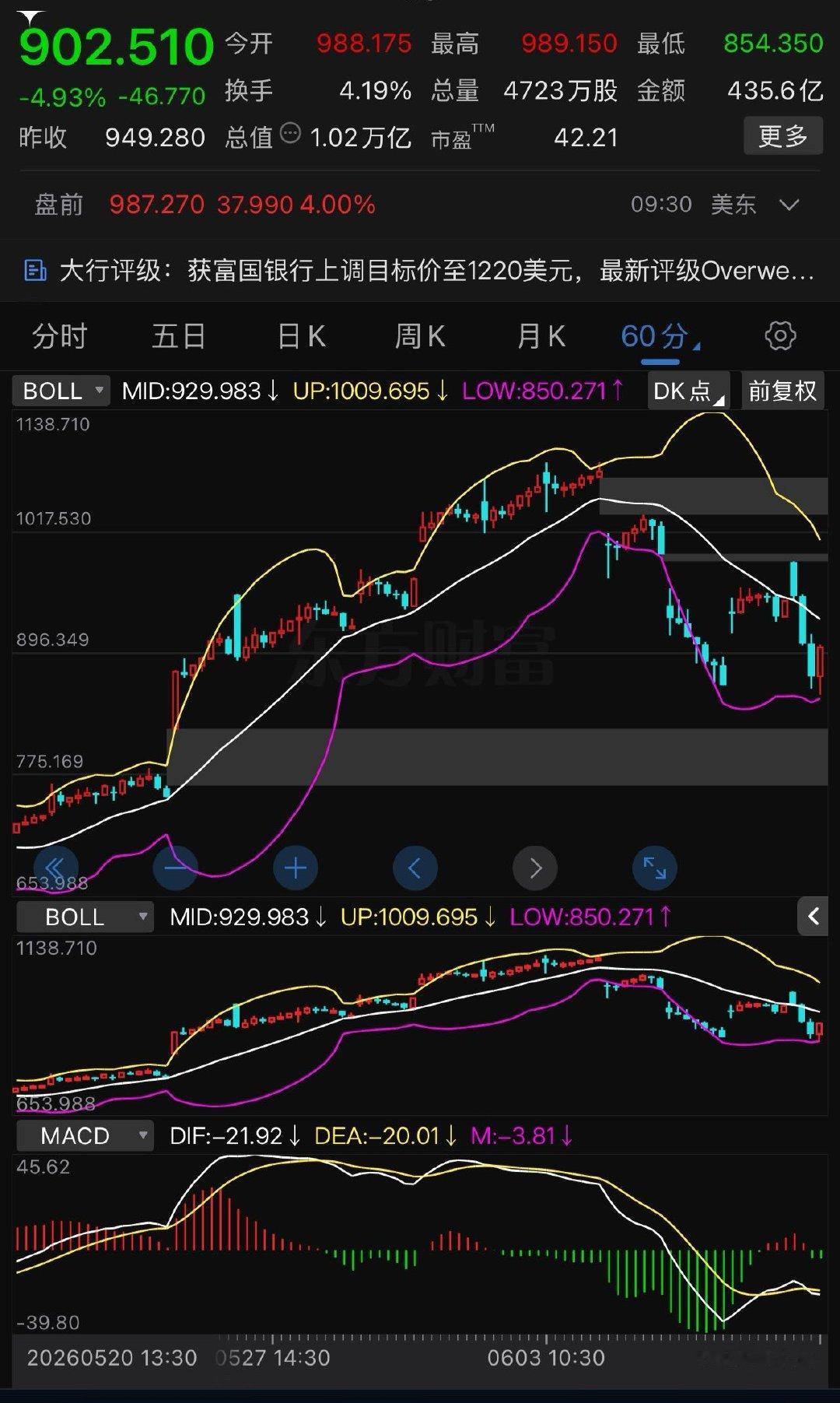Image resolution: width=840 pixels, height=1403 pixels.
Task: Tap the current price 902.510
Action: [117, 46]
